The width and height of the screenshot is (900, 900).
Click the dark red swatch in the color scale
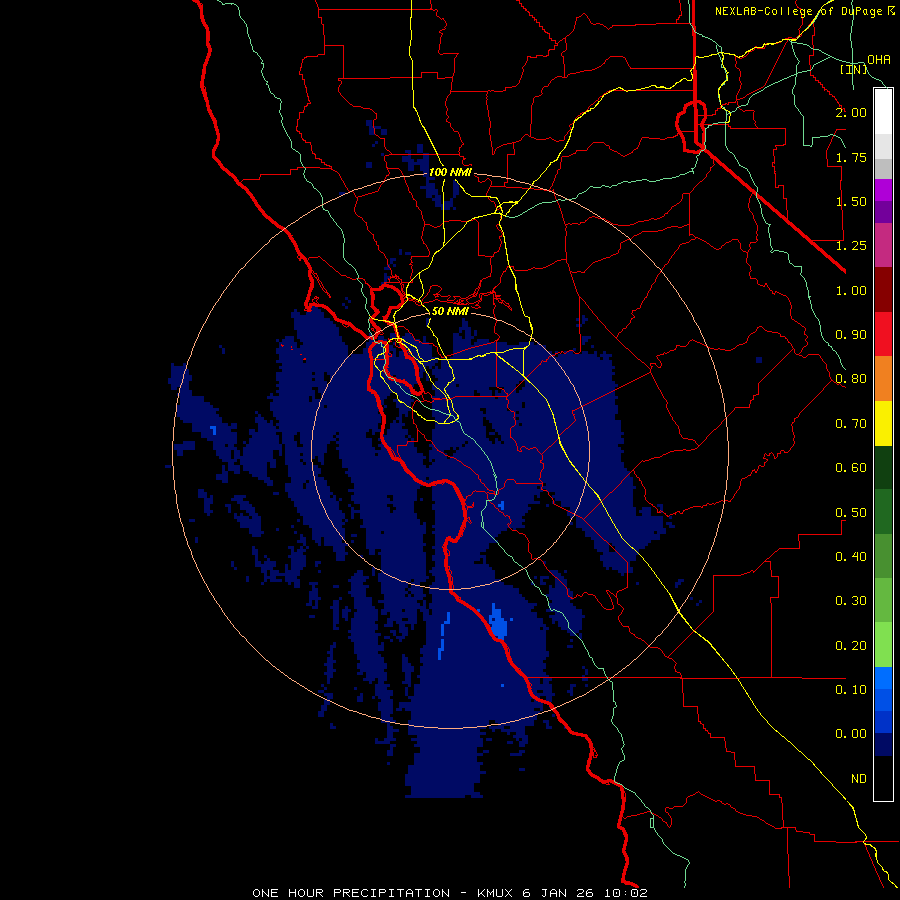tap(883, 290)
